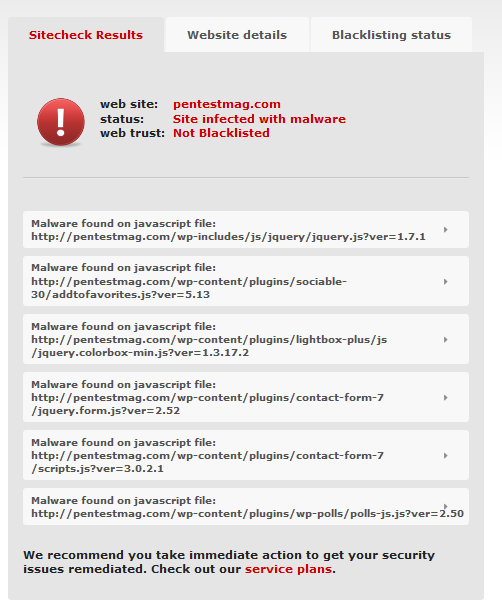Switch to the Website details tab

click(237, 35)
